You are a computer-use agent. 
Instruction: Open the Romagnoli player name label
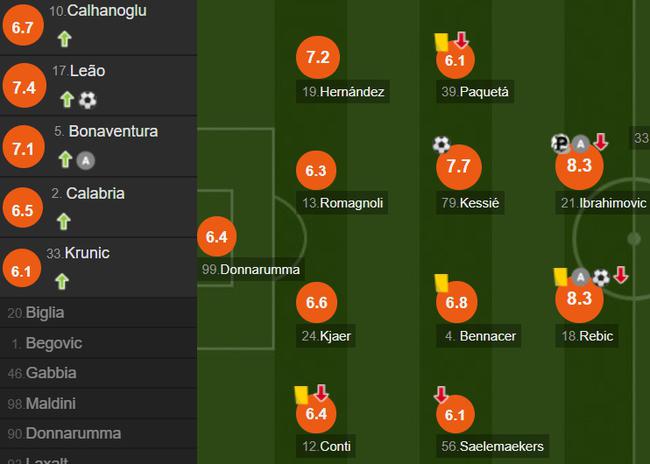[x=342, y=203]
